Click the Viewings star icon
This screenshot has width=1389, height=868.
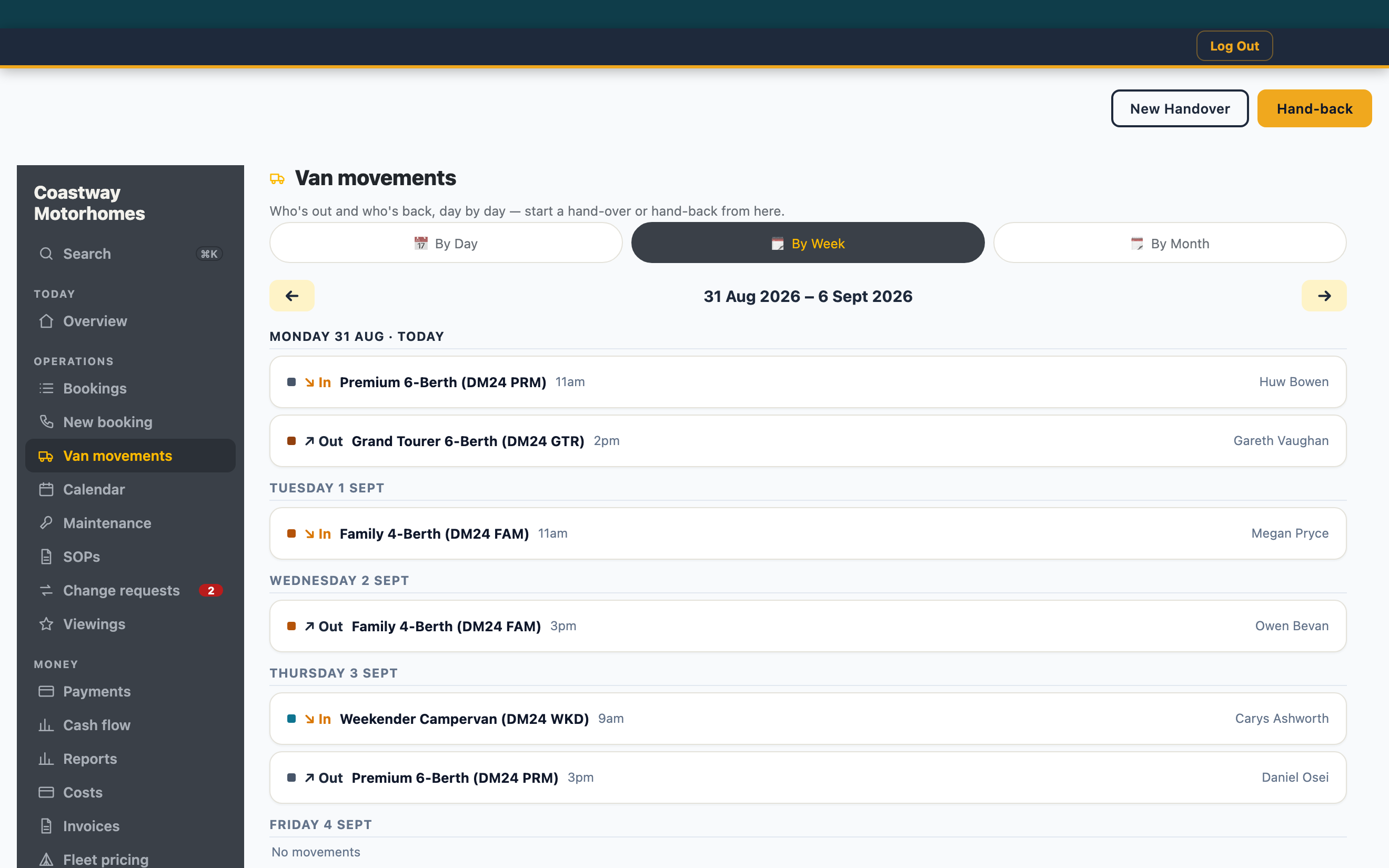(x=46, y=624)
